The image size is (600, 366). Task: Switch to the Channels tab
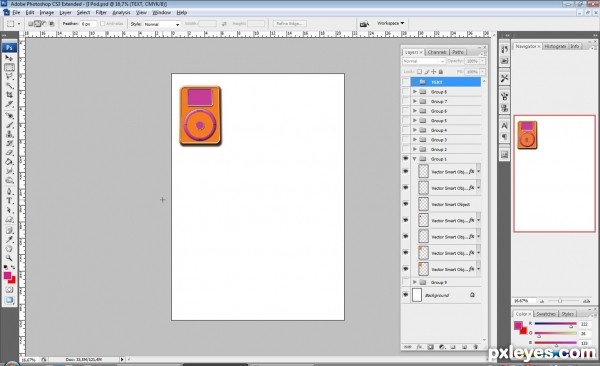tap(437, 52)
